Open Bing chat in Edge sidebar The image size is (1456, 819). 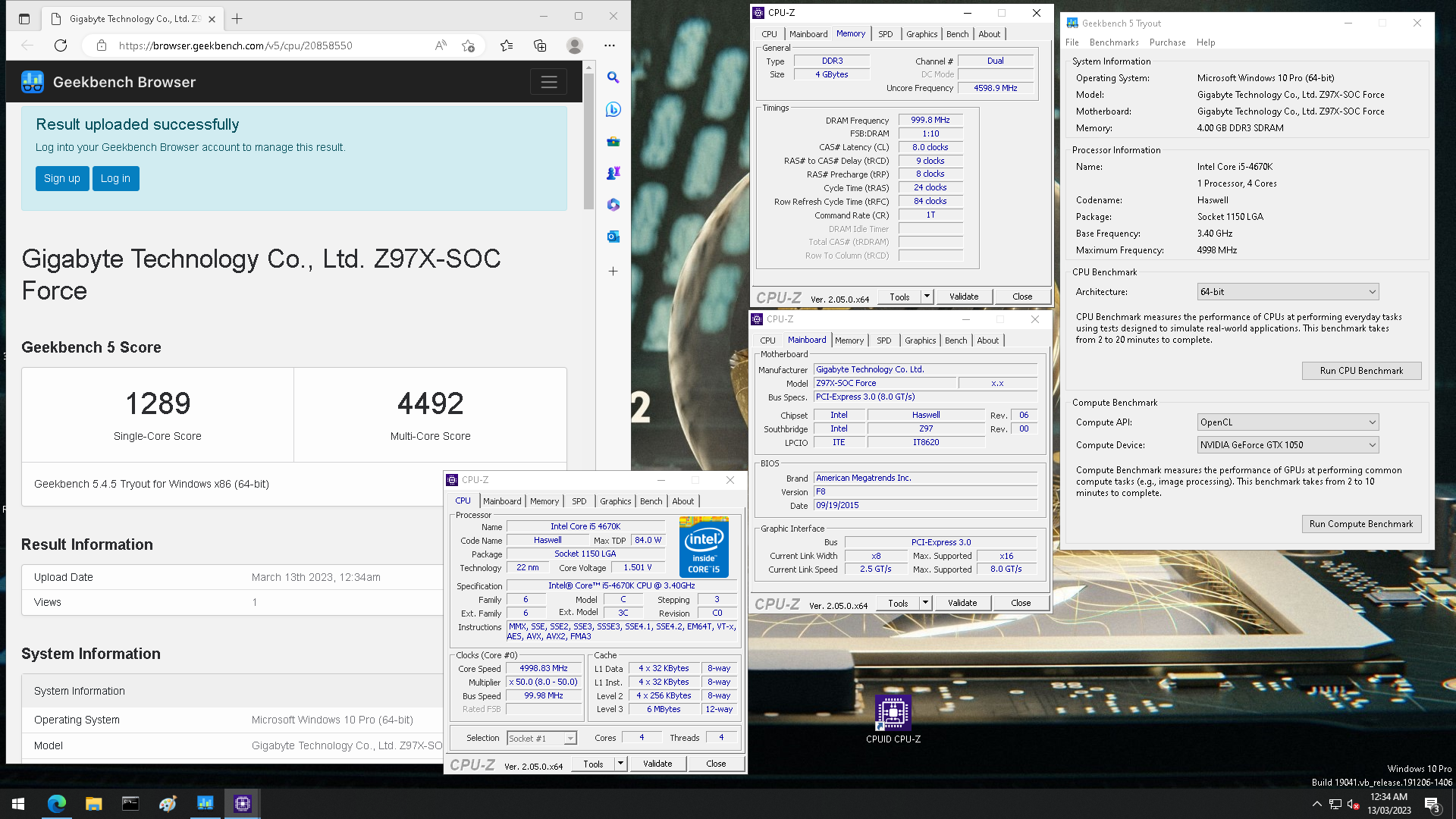click(613, 109)
